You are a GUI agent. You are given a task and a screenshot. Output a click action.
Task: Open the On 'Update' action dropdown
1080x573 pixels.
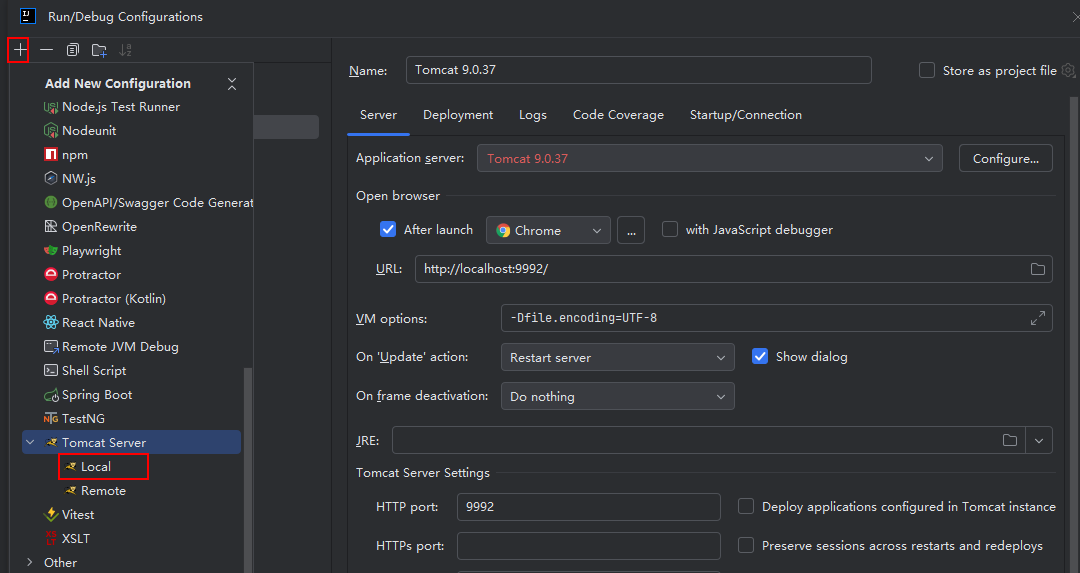coord(618,357)
